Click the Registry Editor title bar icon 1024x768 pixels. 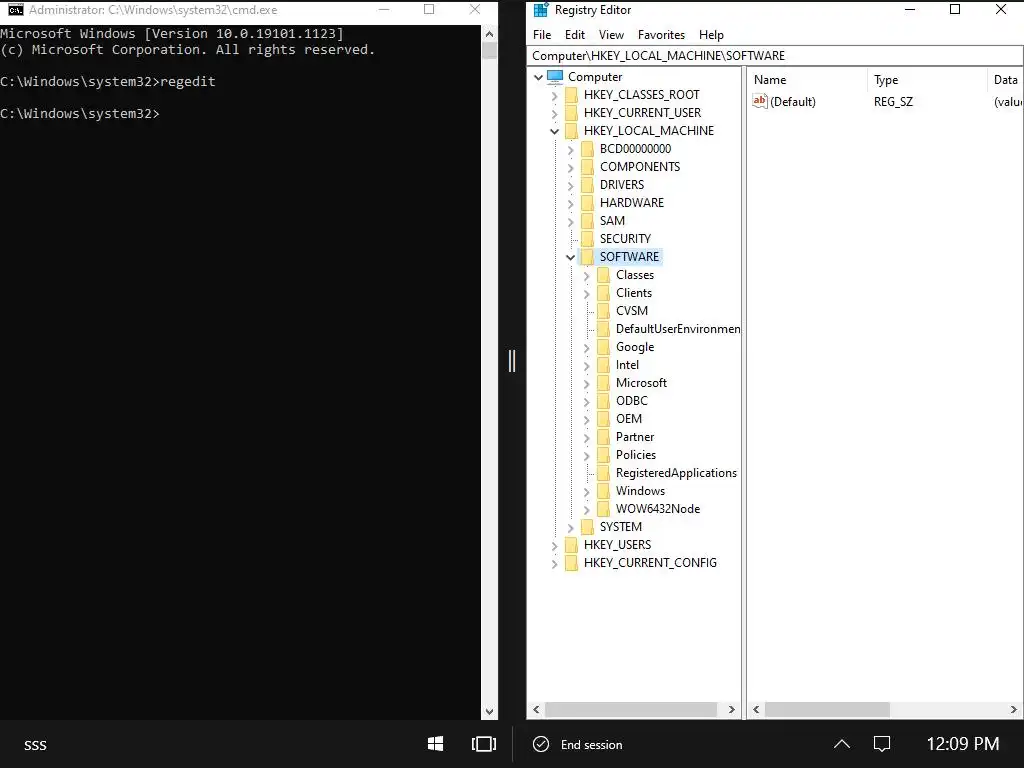[541, 10]
